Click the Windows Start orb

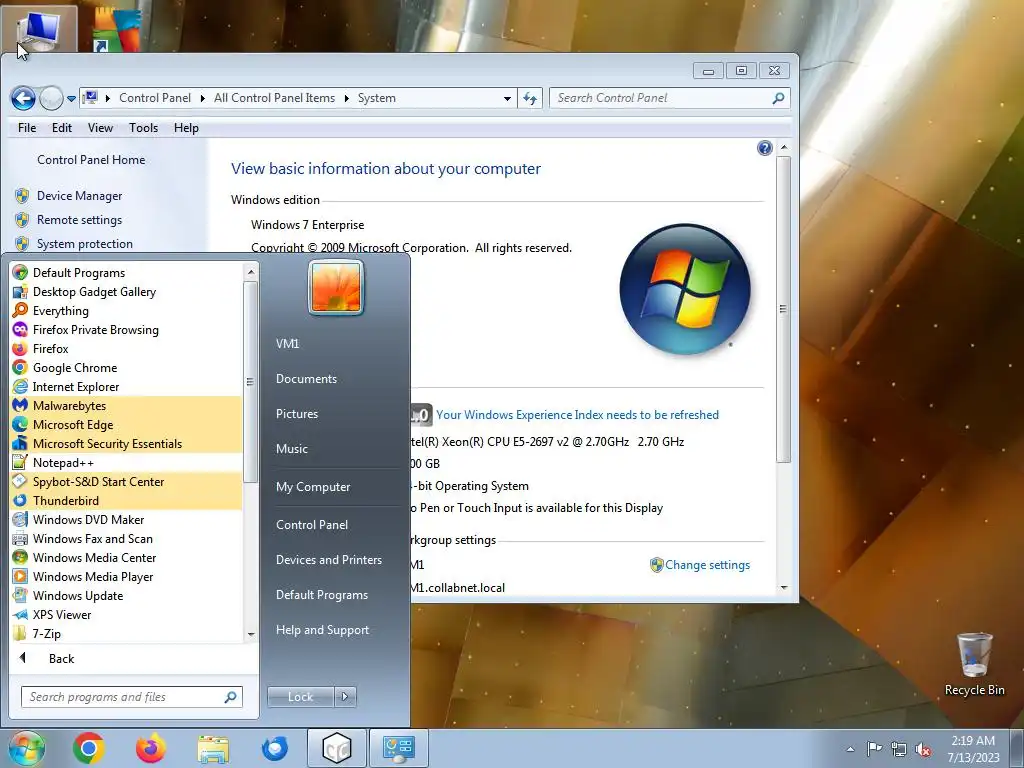point(26,748)
